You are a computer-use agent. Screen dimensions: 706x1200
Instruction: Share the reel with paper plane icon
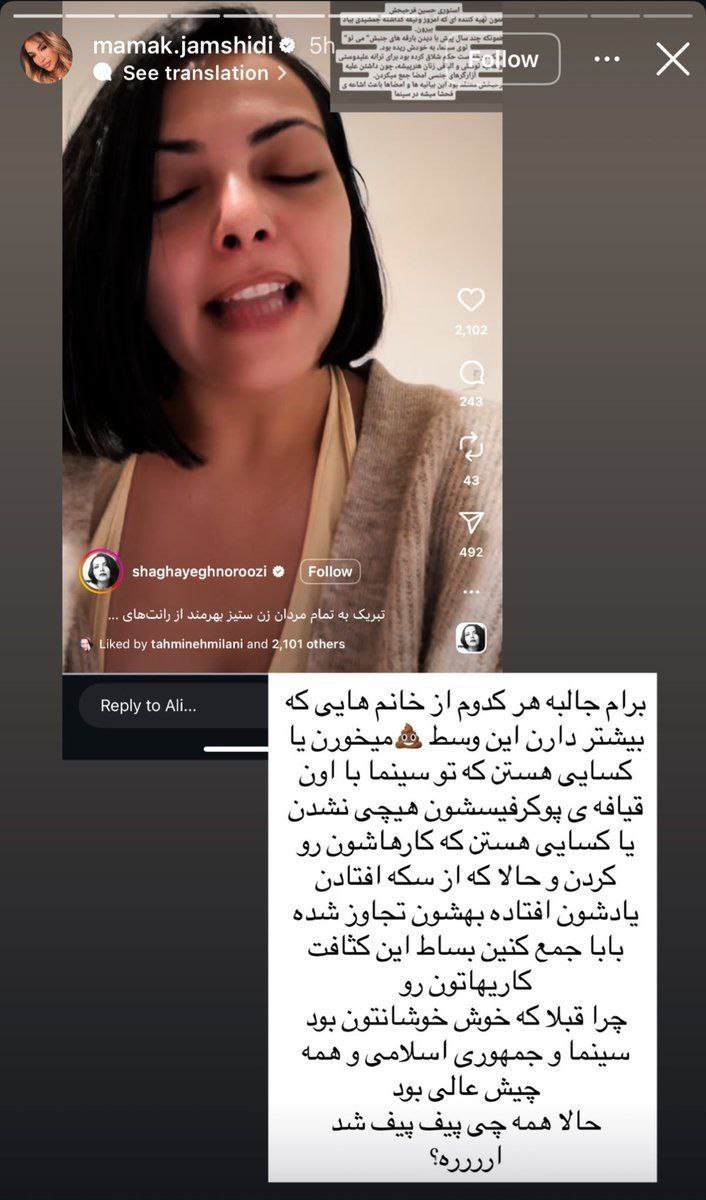click(x=471, y=522)
